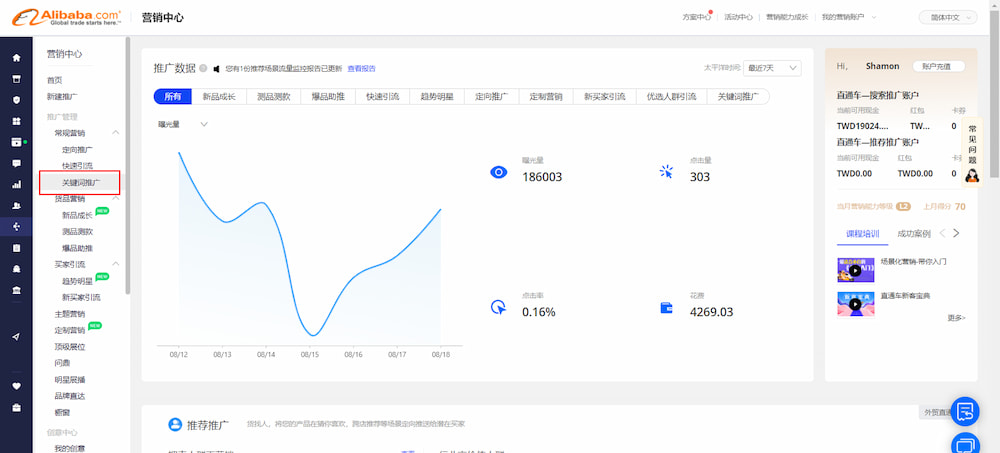
Task: Expand the 我的营销账户 top menu
Action: (849, 17)
